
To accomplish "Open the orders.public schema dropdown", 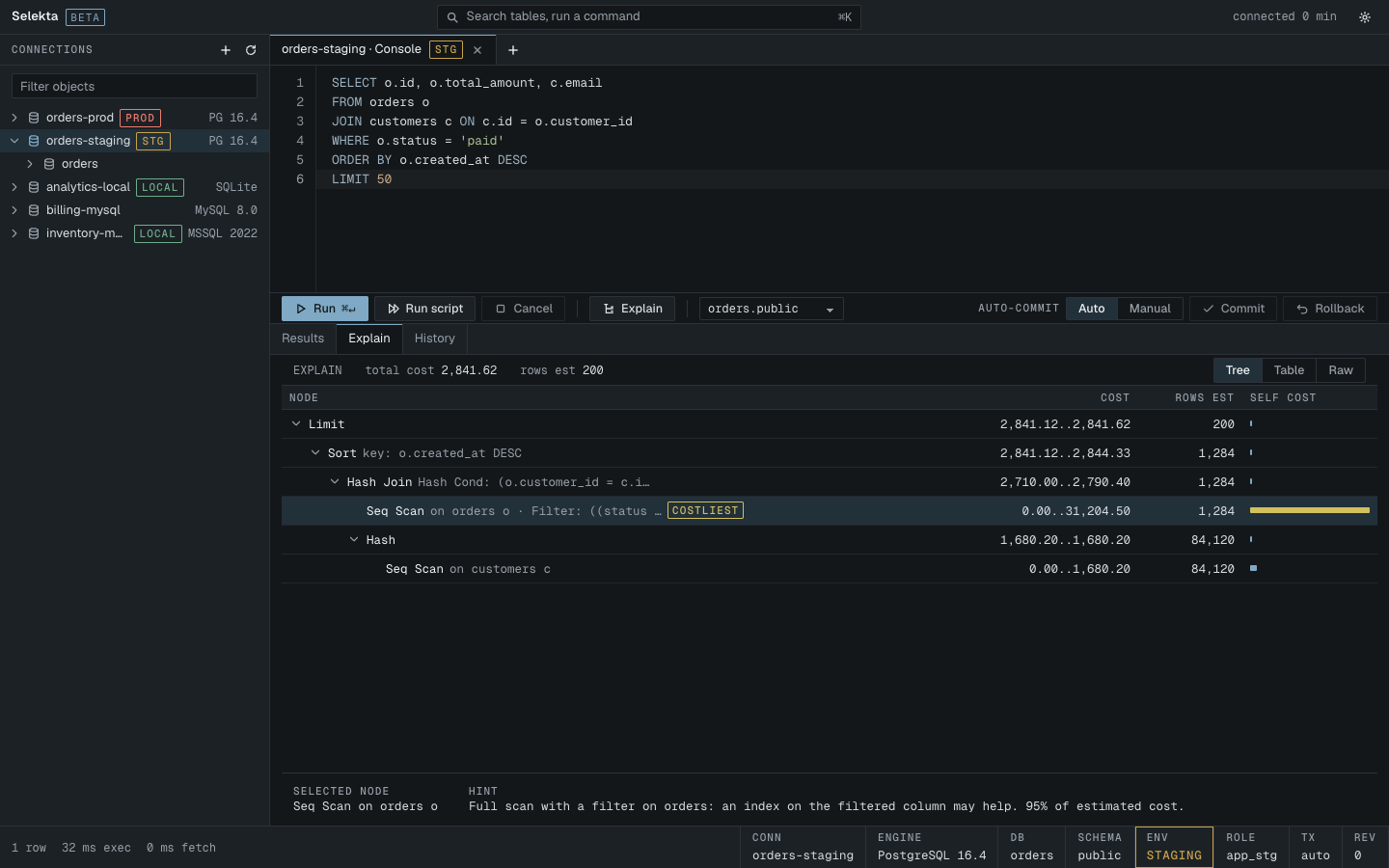I will coord(772,309).
